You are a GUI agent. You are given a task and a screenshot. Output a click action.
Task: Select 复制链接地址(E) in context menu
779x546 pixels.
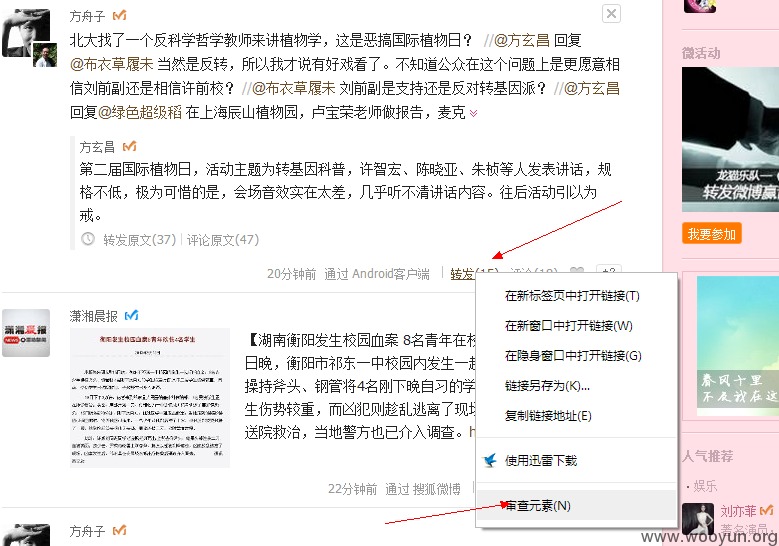[548, 415]
